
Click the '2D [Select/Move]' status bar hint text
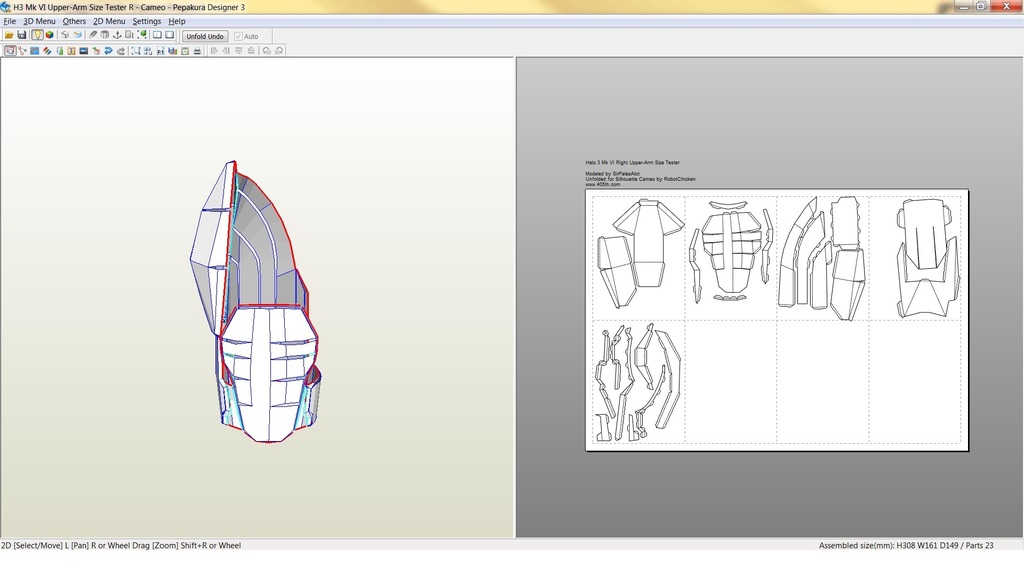pyautogui.click(x=31, y=545)
